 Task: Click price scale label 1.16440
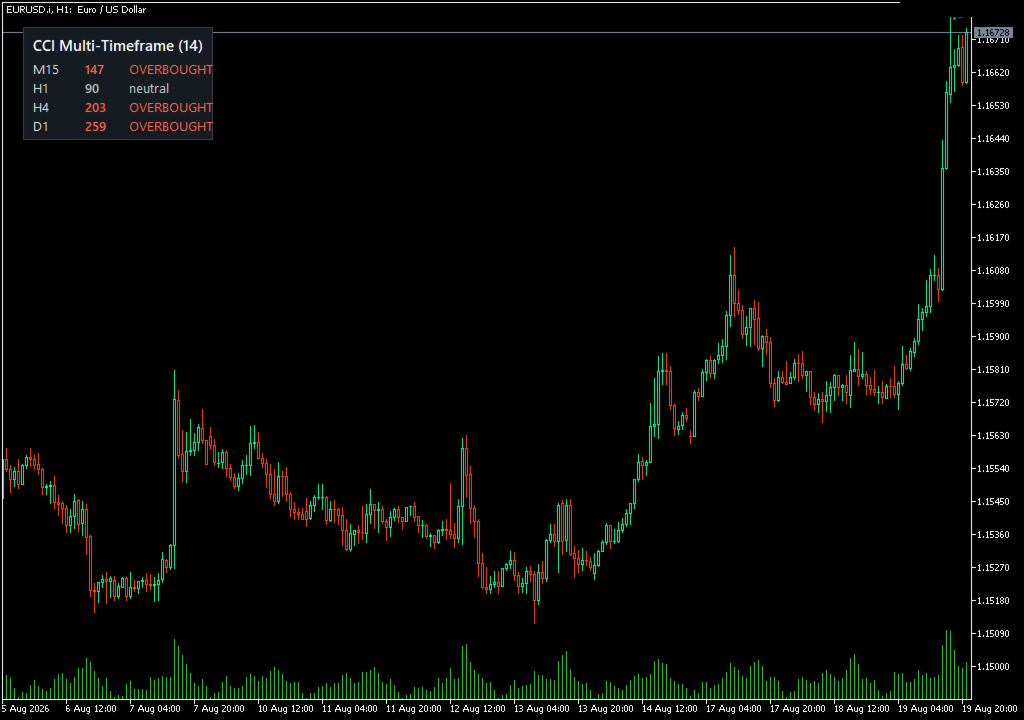pyautogui.click(x=993, y=139)
